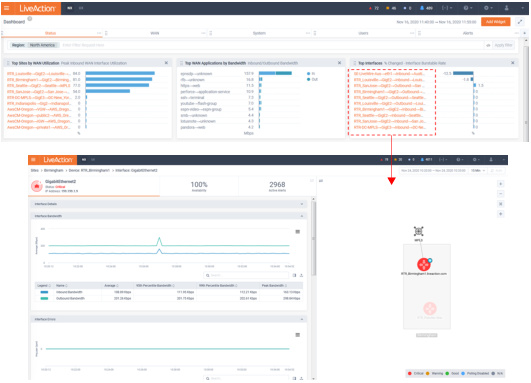The width and height of the screenshot is (531, 383).
Task: Toggle the In legend item in WAN Applications
Action: [x=311, y=73]
